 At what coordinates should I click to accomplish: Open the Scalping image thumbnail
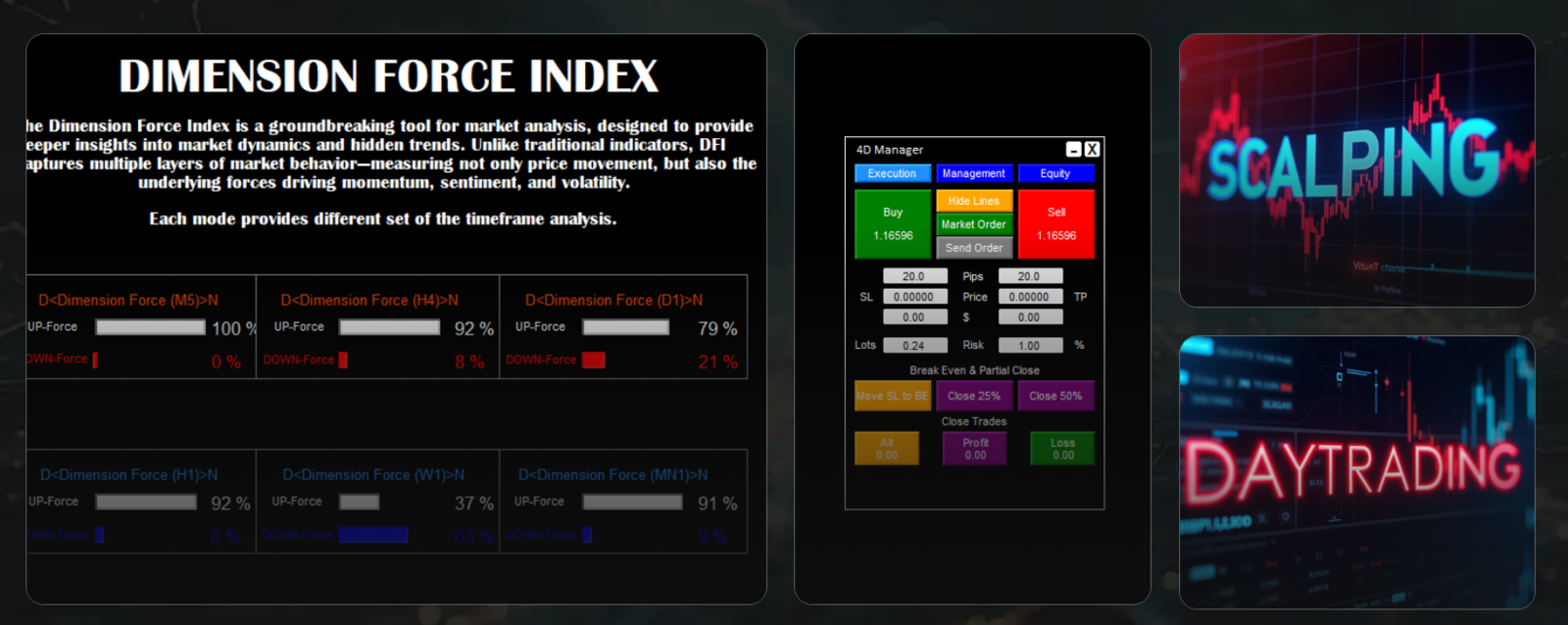[1356, 170]
